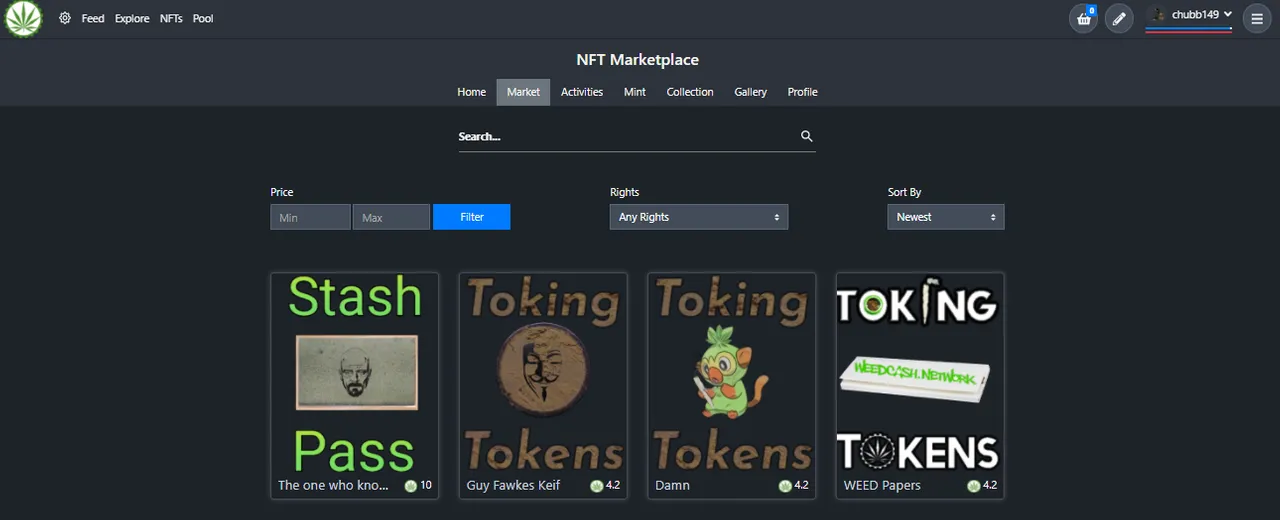Click the search magnifier icon
Viewport: 1280px width, 520px height.
point(807,136)
